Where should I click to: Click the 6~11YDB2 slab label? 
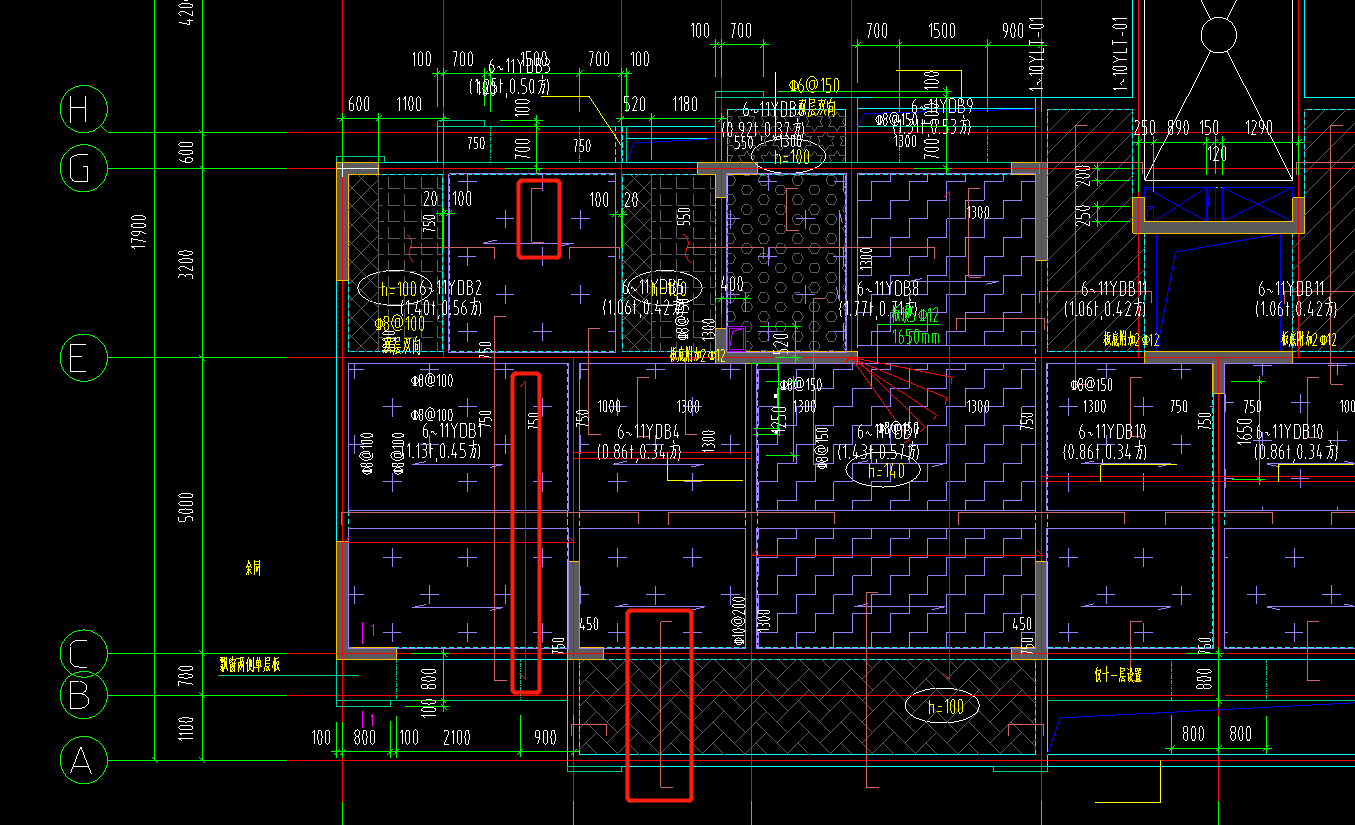point(452,288)
